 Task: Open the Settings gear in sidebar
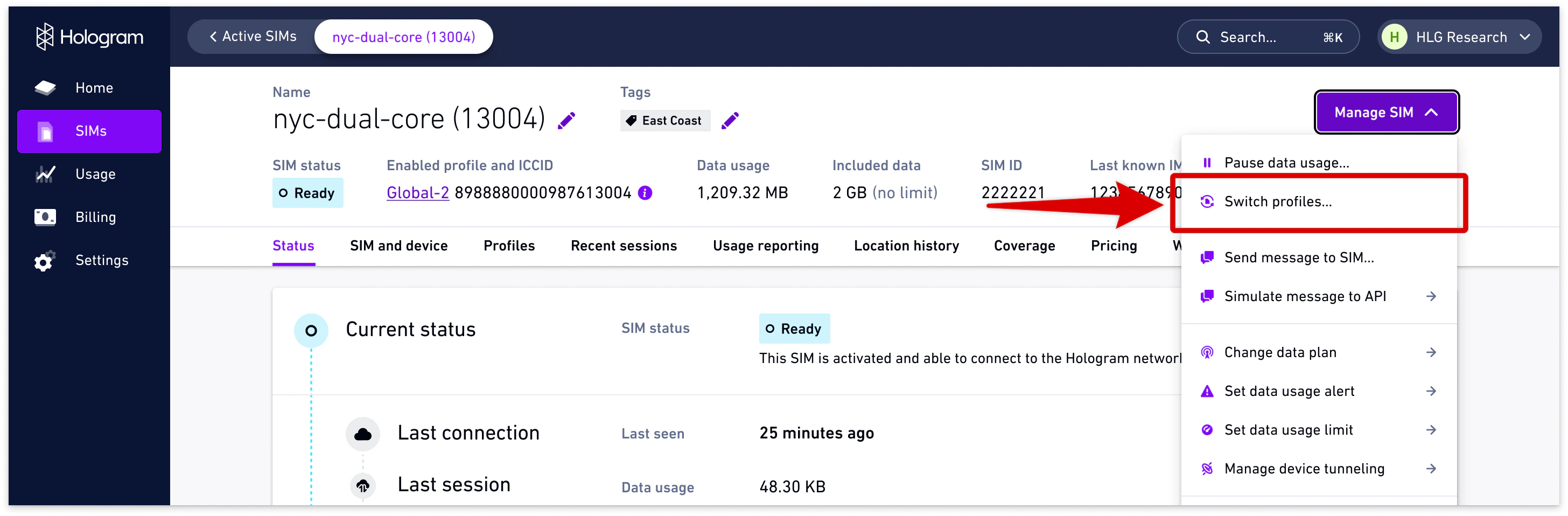[x=45, y=260]
